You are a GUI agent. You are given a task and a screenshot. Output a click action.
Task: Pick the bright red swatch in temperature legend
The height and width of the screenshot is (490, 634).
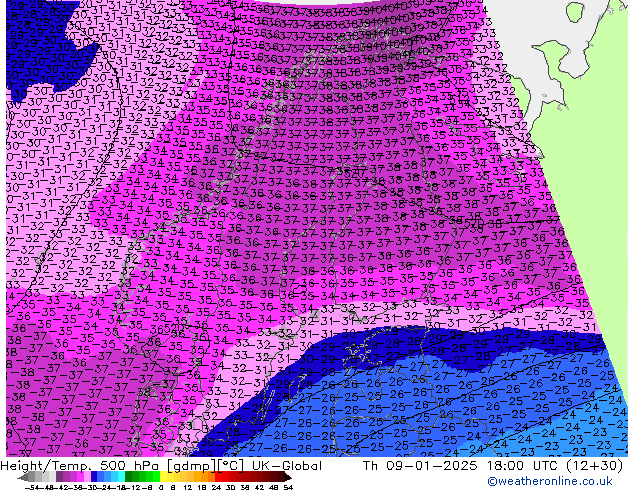coord(218,477)
